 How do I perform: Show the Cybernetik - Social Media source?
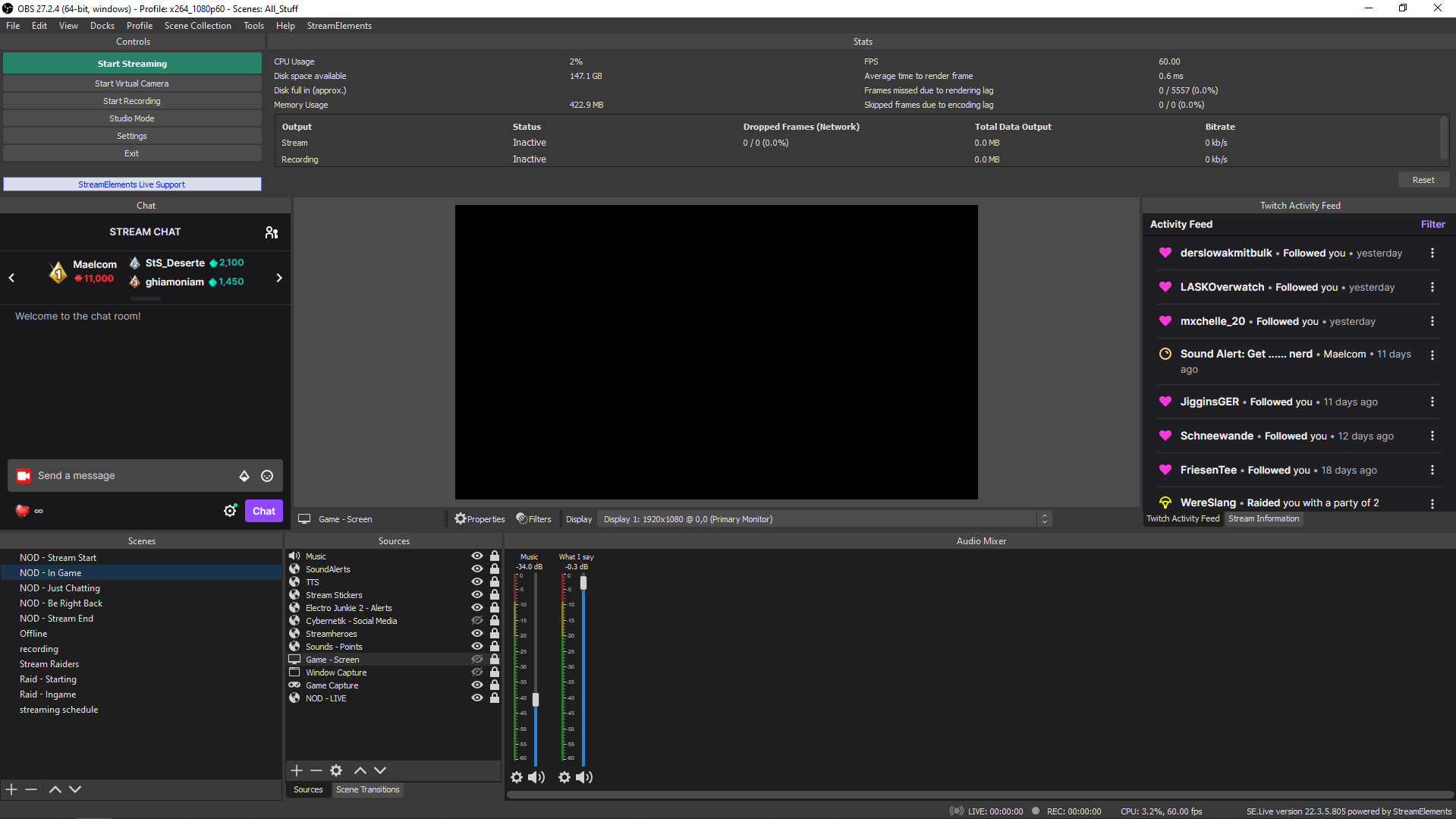click(x=476, y=620)
